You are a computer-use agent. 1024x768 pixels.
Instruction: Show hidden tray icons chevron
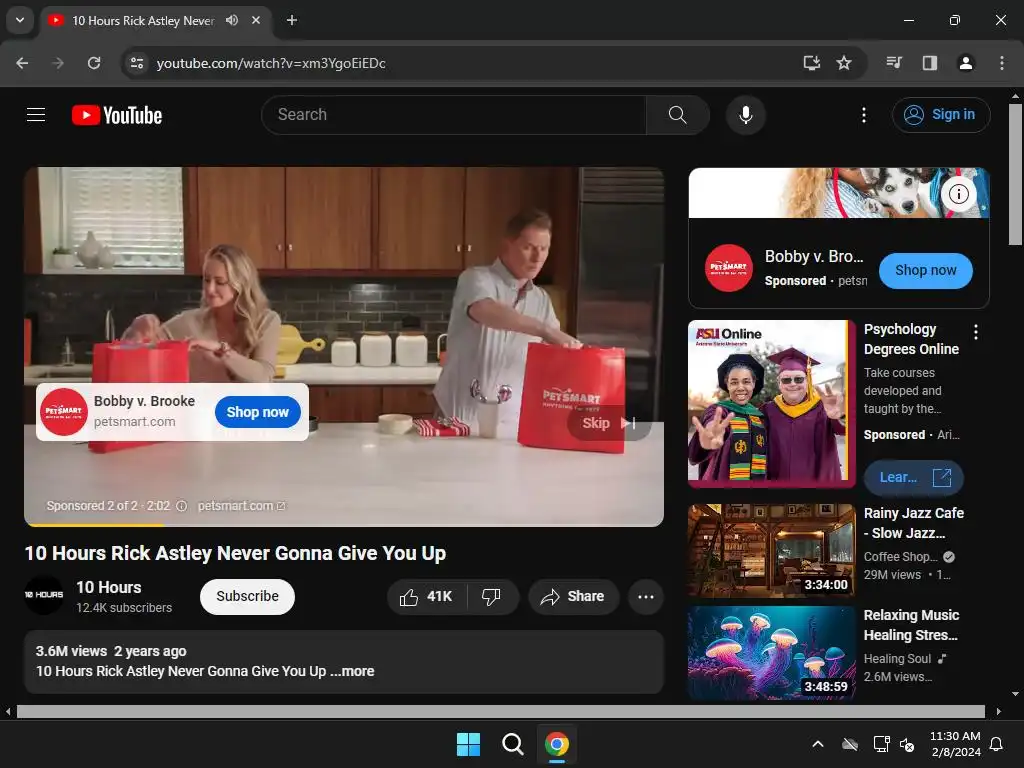click(x=818, y=744)
